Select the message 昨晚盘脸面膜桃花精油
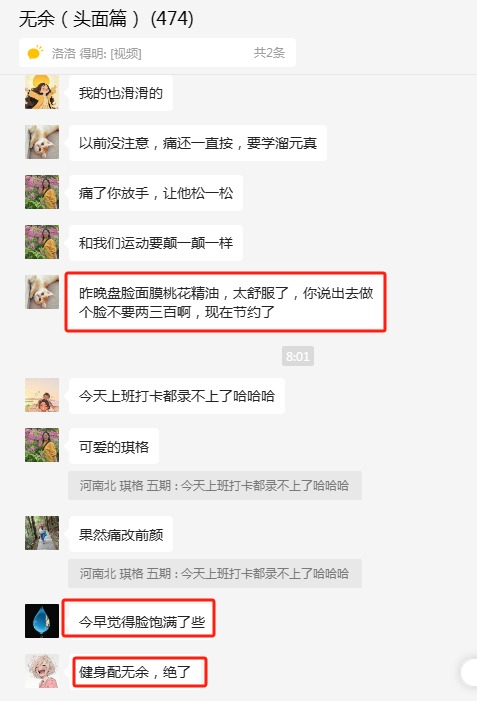The image size is (477, 701). (226, 302)
